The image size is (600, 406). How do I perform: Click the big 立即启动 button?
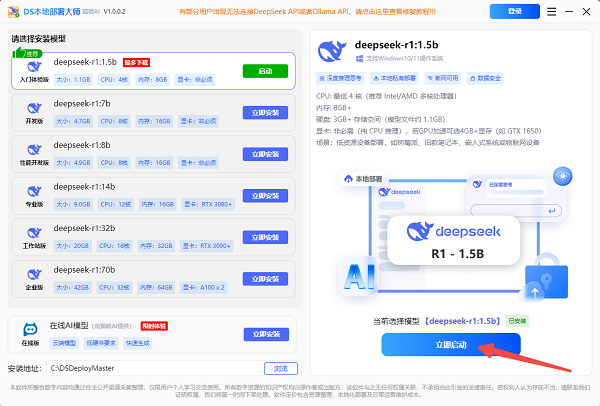[451, 344]
